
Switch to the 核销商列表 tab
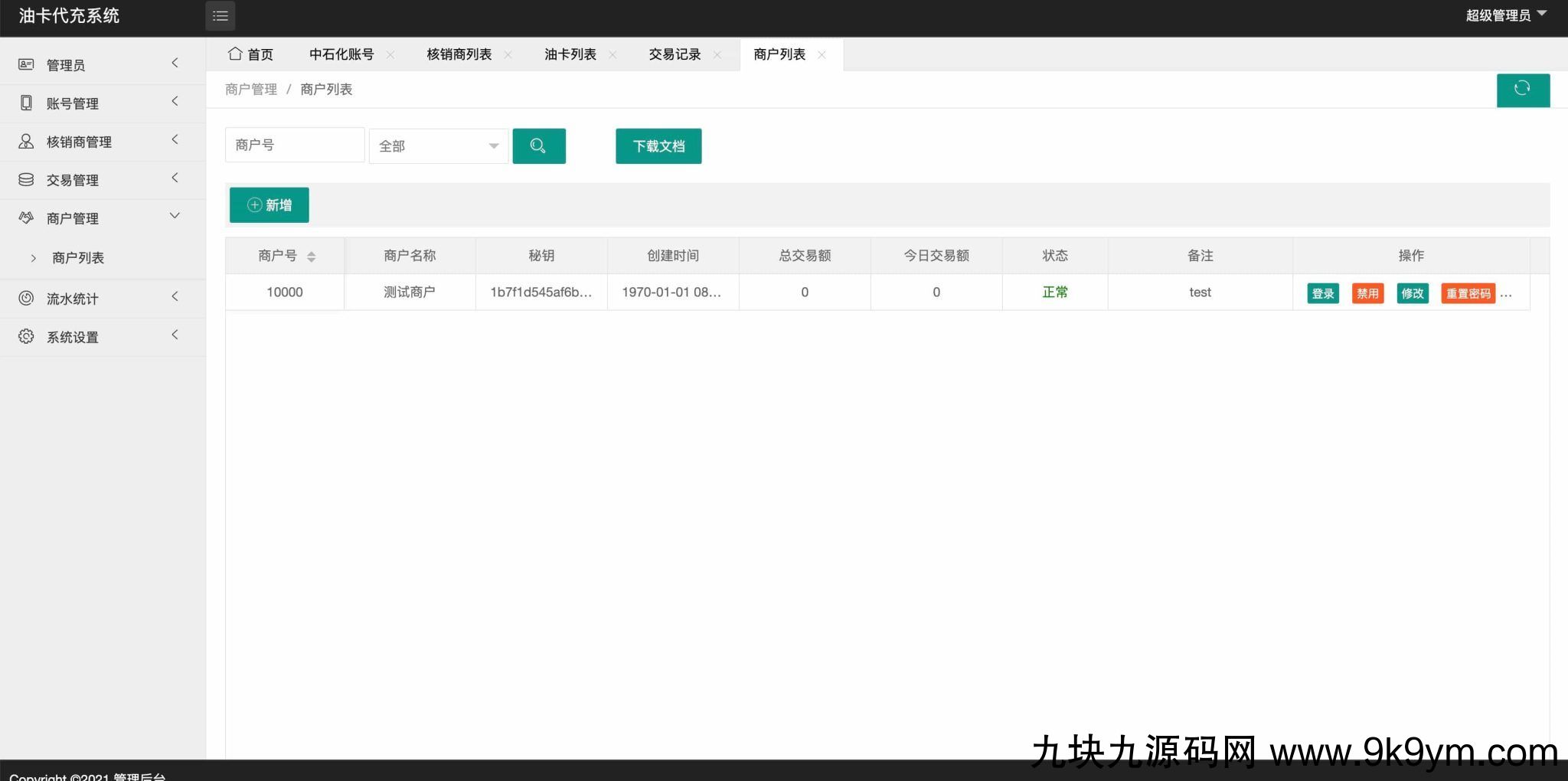459,54
